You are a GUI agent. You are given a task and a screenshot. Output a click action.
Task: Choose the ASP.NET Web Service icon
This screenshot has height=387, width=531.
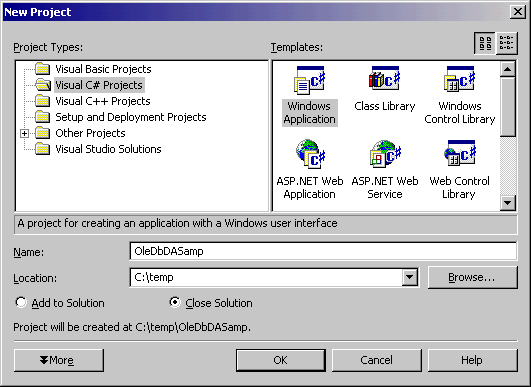pyautogui.click(x=385, y=154)
